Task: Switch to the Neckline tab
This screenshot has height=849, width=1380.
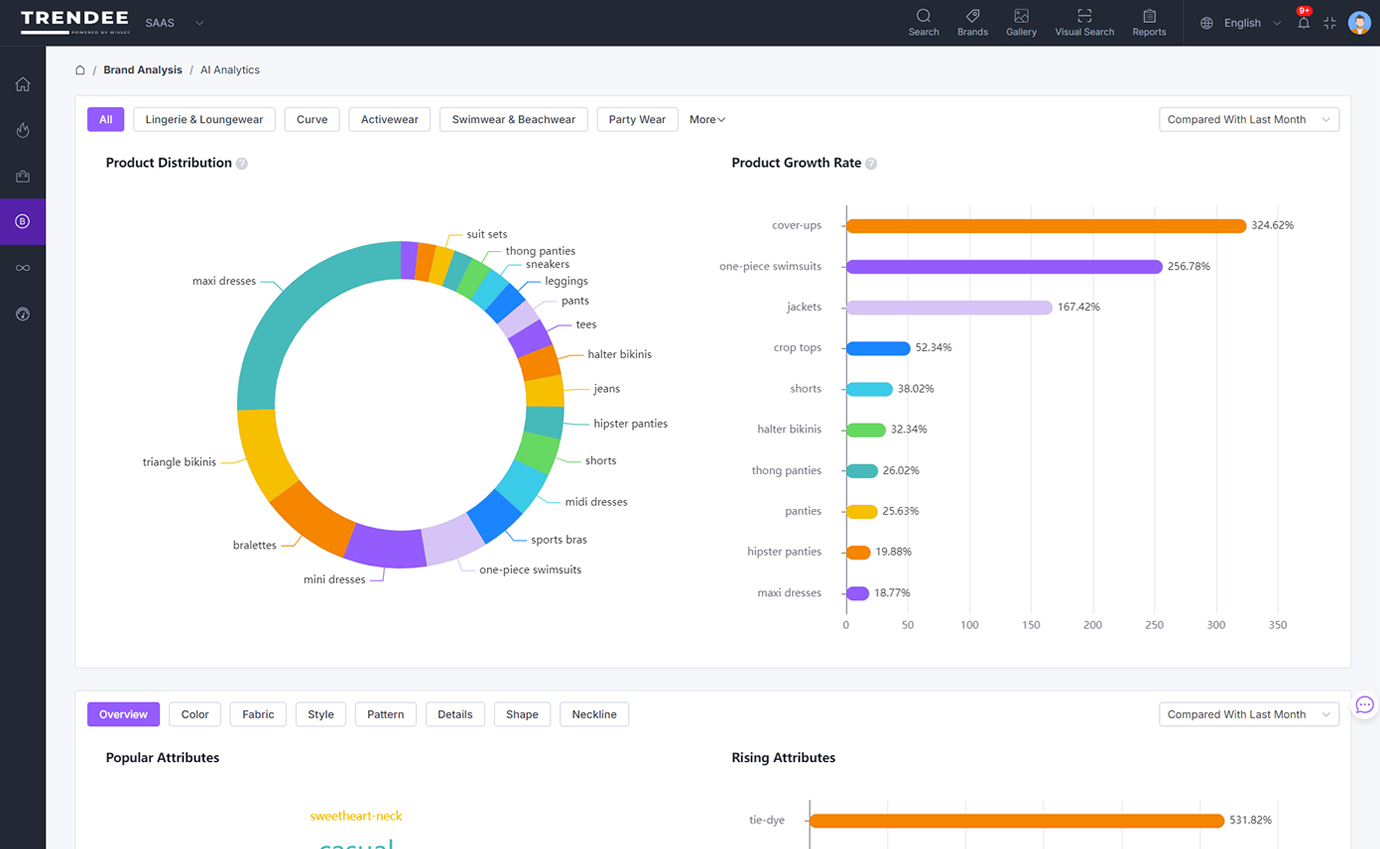Action: [594, 715]
